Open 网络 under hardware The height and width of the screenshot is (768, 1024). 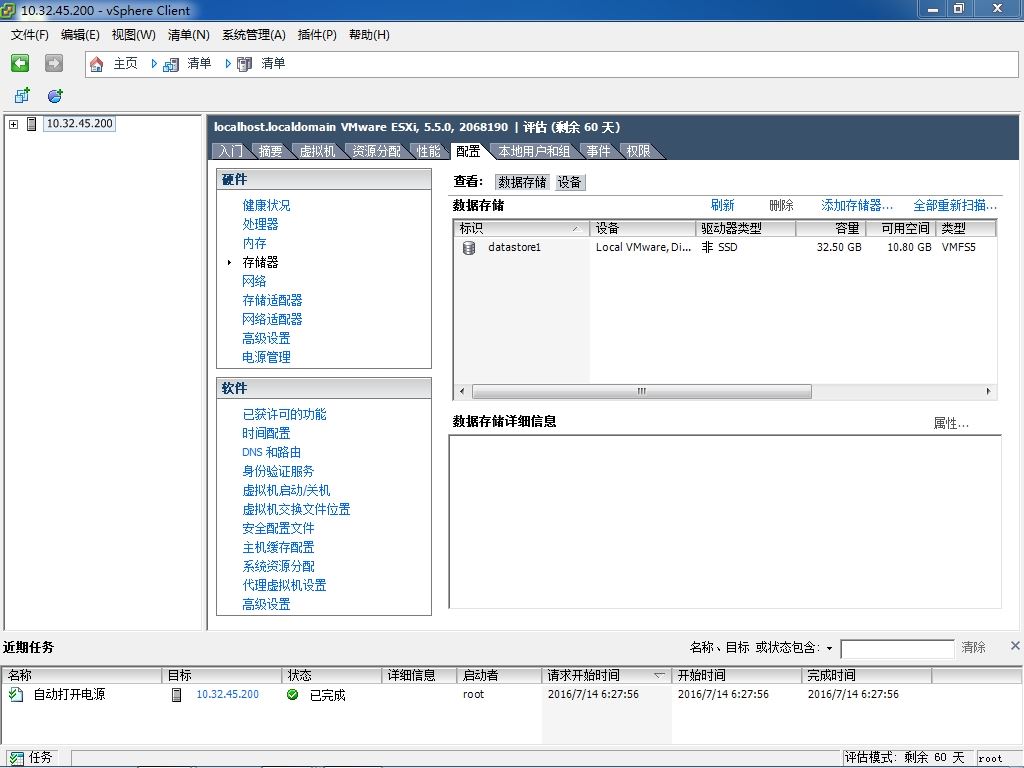[x=254, y=281]
